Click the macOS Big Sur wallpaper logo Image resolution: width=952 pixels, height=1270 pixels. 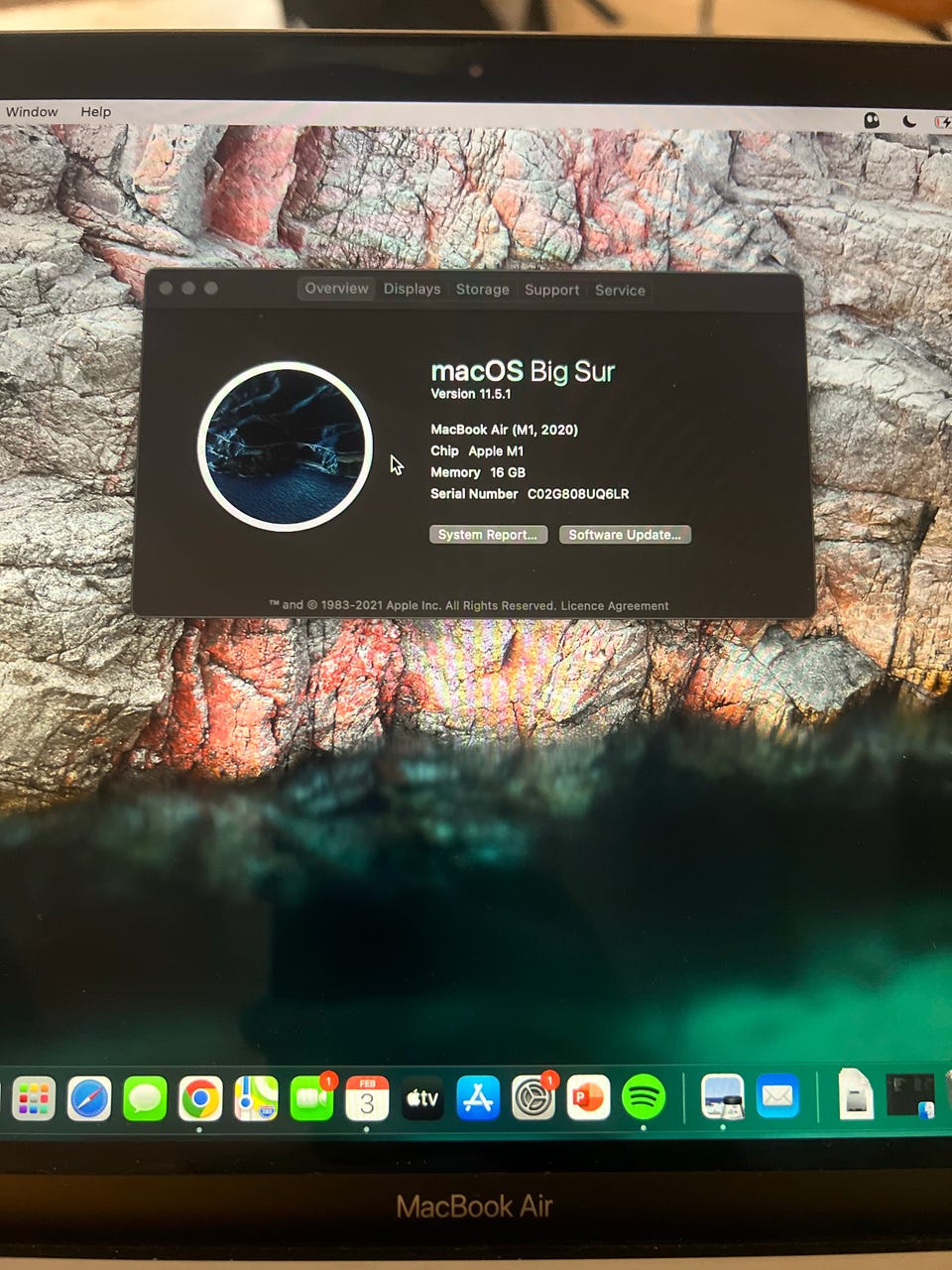point(286,444)
